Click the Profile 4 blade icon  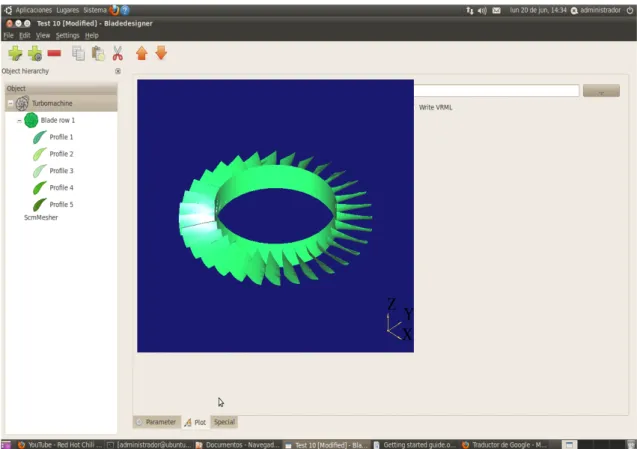tap(39, 188)
